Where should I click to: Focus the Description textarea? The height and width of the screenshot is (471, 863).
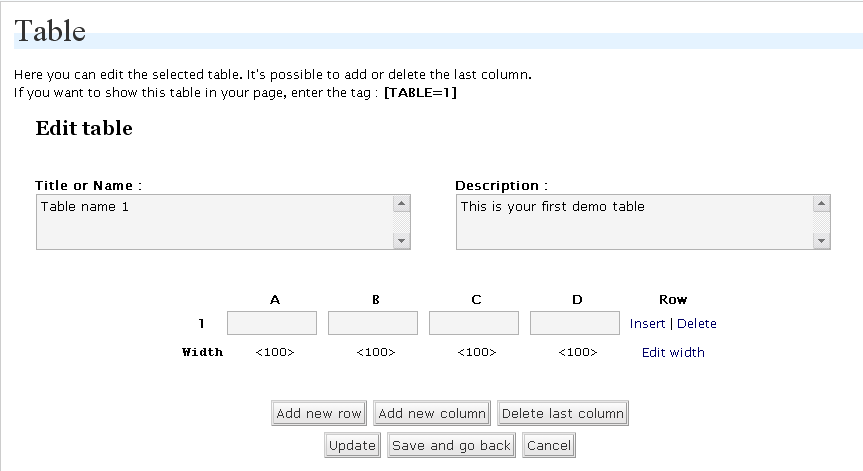coord(634,221)
